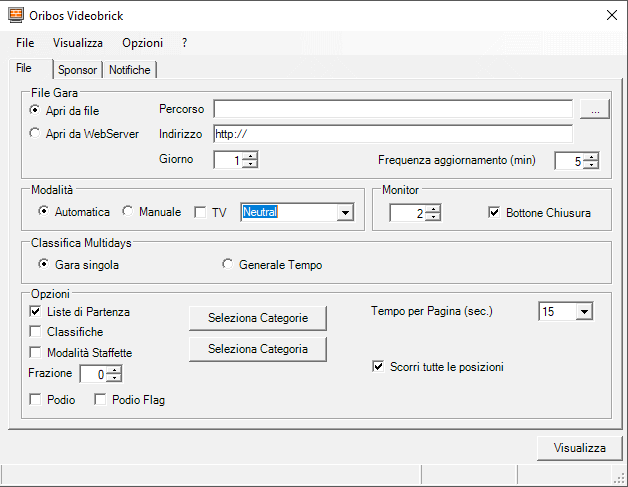Screen dimensions: 628x487
Task: Click the Visualizza button at the bottom
Action: coord(580,448)
